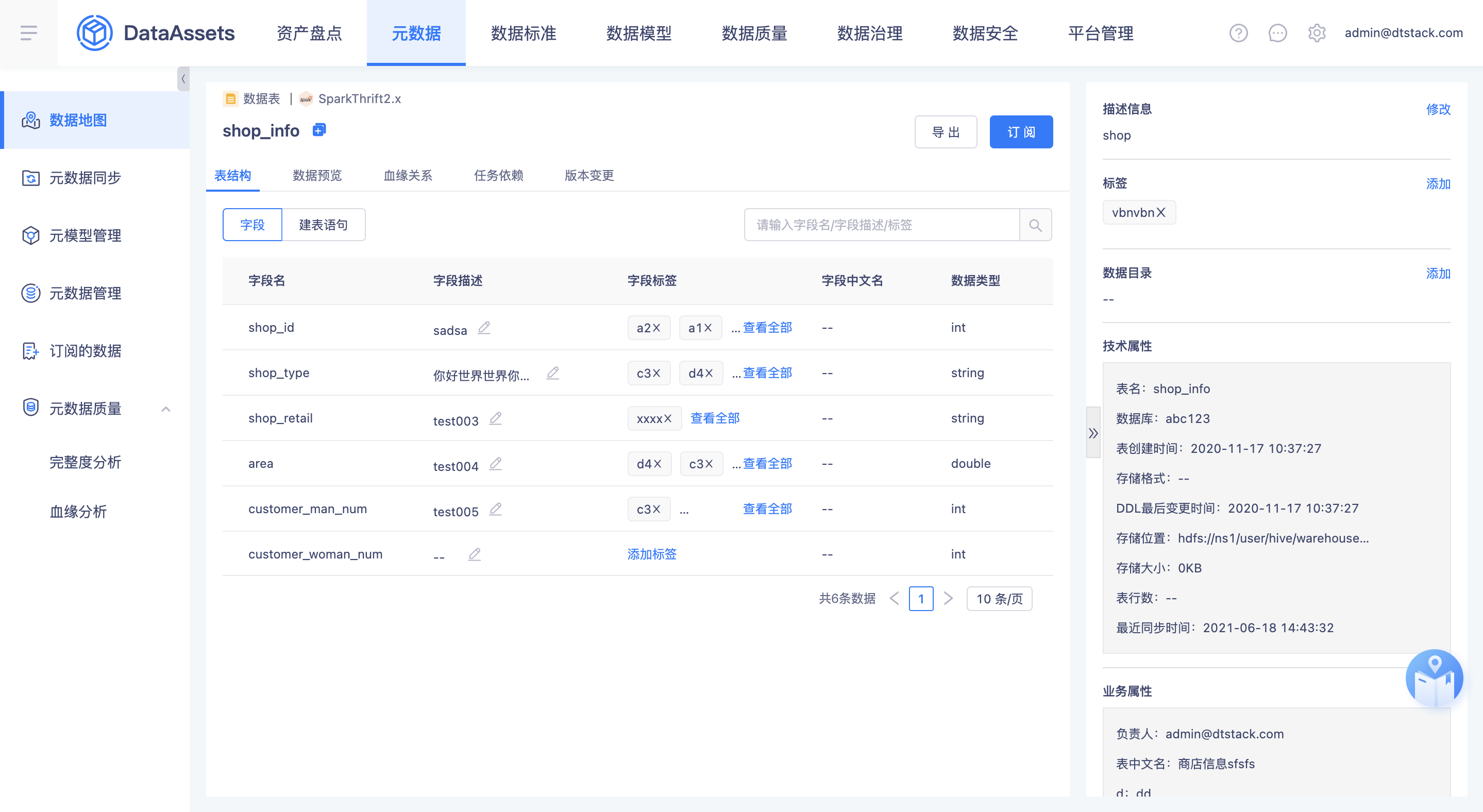Click the SparkThrift2.x source icon
Image resolution: width=1483 pixels, height=812 pixels.
coord(306,99)
